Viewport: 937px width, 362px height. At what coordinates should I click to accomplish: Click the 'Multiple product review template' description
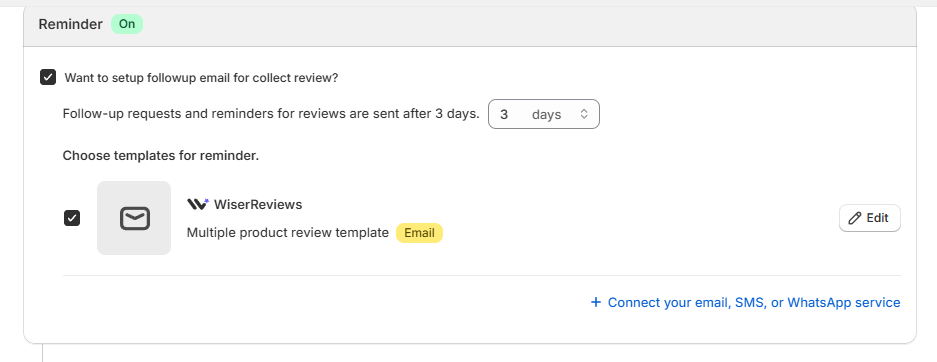[287, 233]
